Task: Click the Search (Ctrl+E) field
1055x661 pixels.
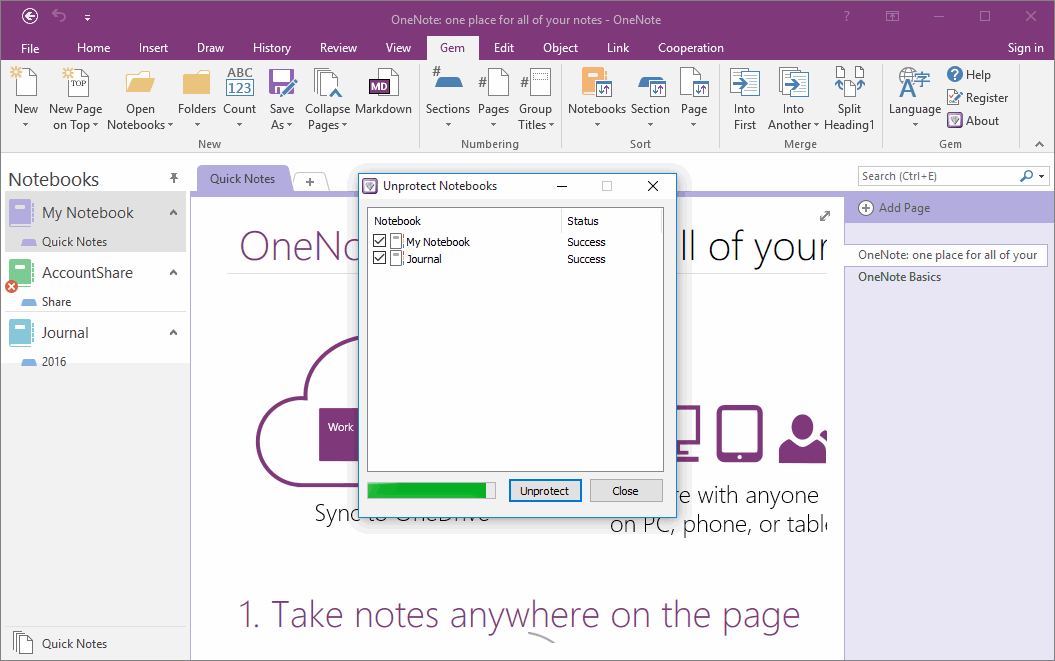Action: click(939, 176)
